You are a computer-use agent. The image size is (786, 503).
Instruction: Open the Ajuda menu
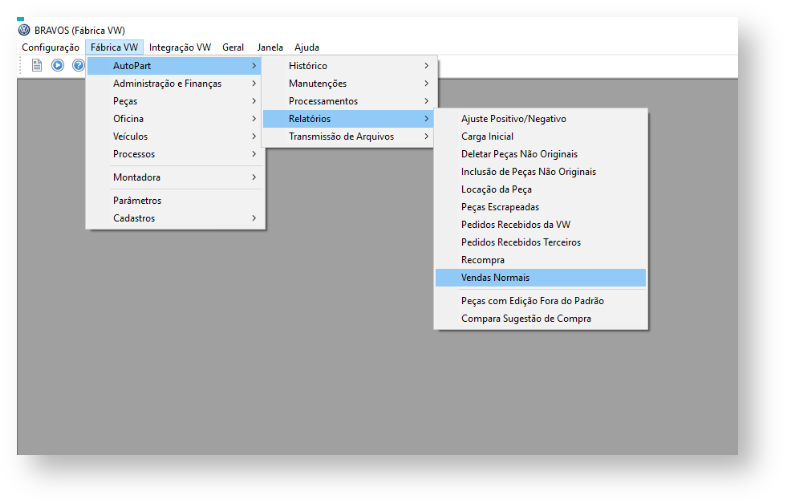click(307, 47)
